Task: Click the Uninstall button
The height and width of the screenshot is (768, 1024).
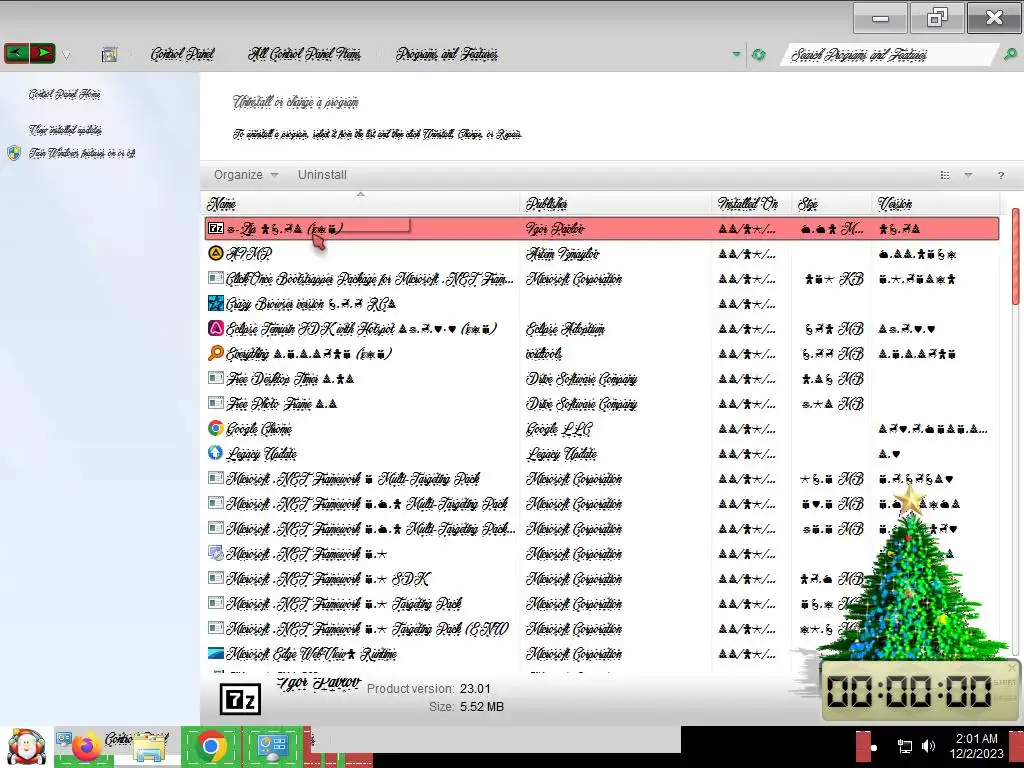Action: [x=322, y=175]
